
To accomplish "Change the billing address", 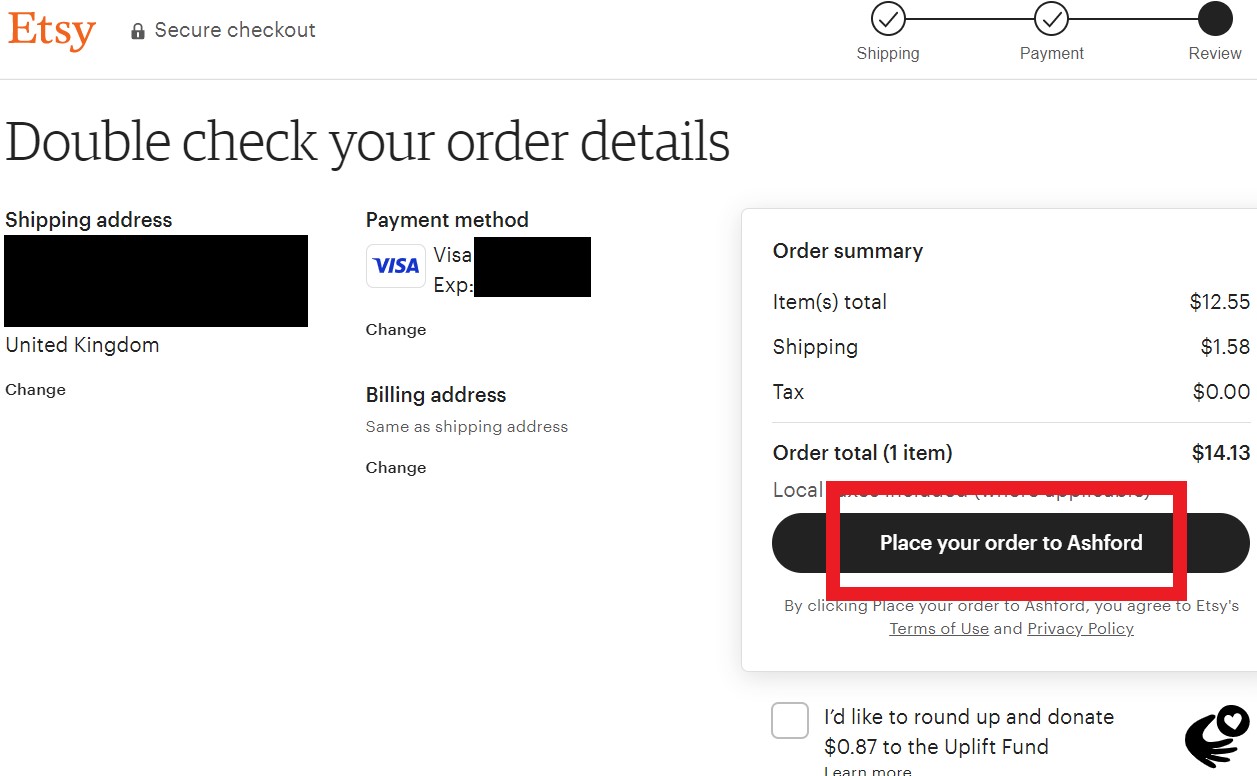I will [395, 467].
